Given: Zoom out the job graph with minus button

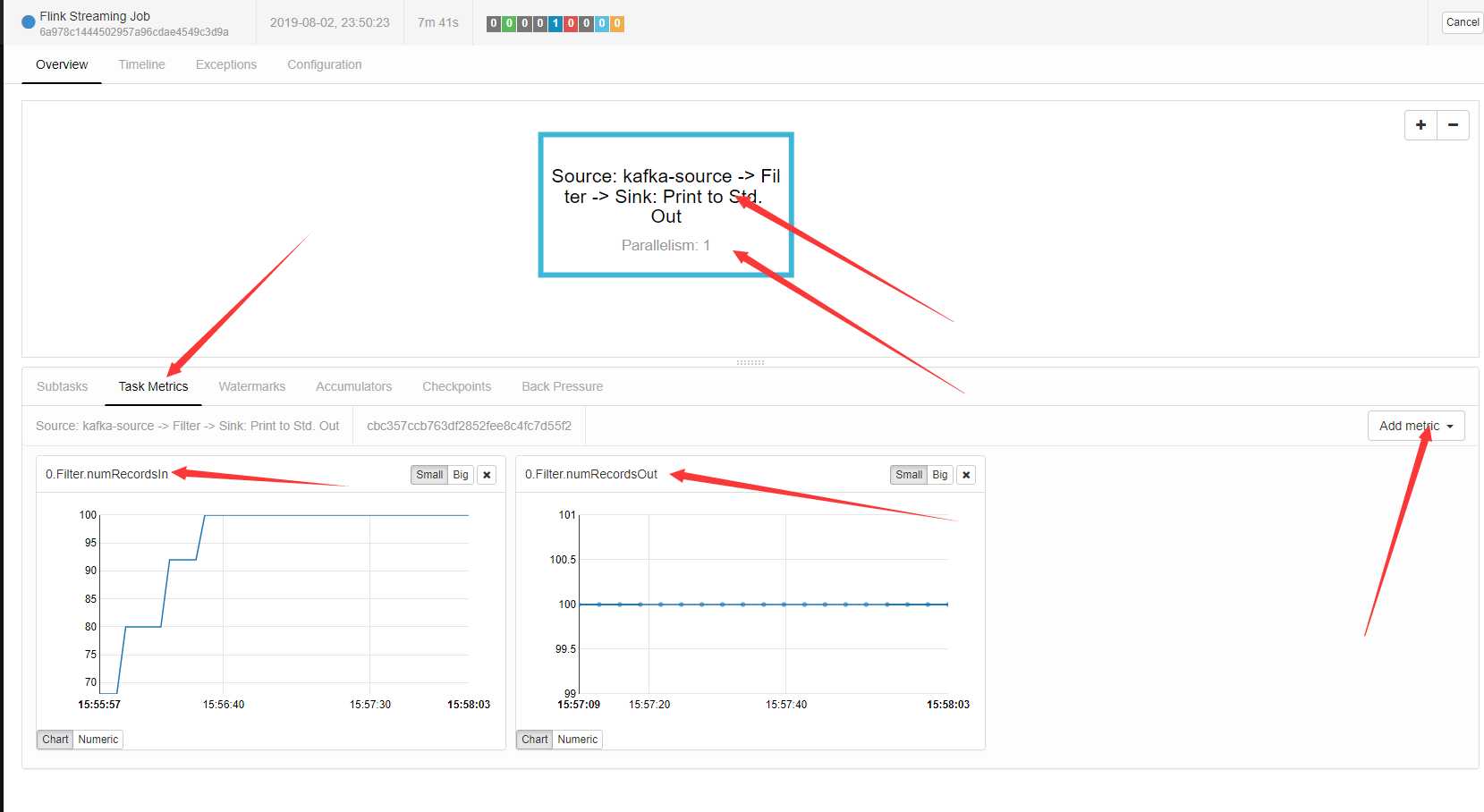Looking at the screenshot, I should 1453,125.
